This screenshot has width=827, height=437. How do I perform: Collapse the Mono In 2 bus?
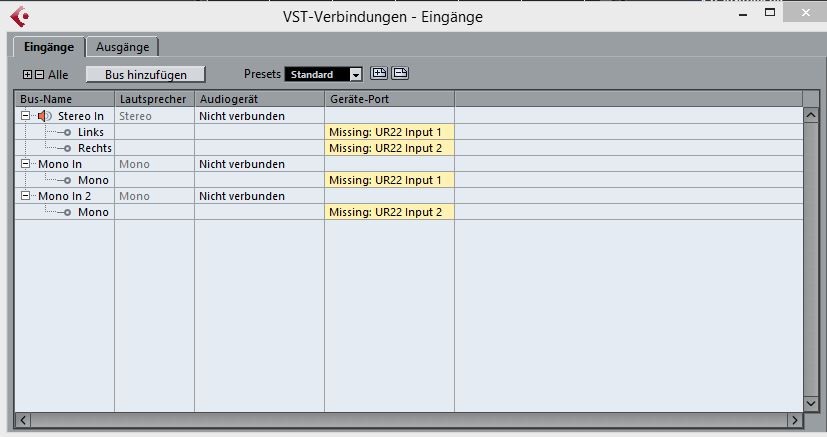pos(25,196)
